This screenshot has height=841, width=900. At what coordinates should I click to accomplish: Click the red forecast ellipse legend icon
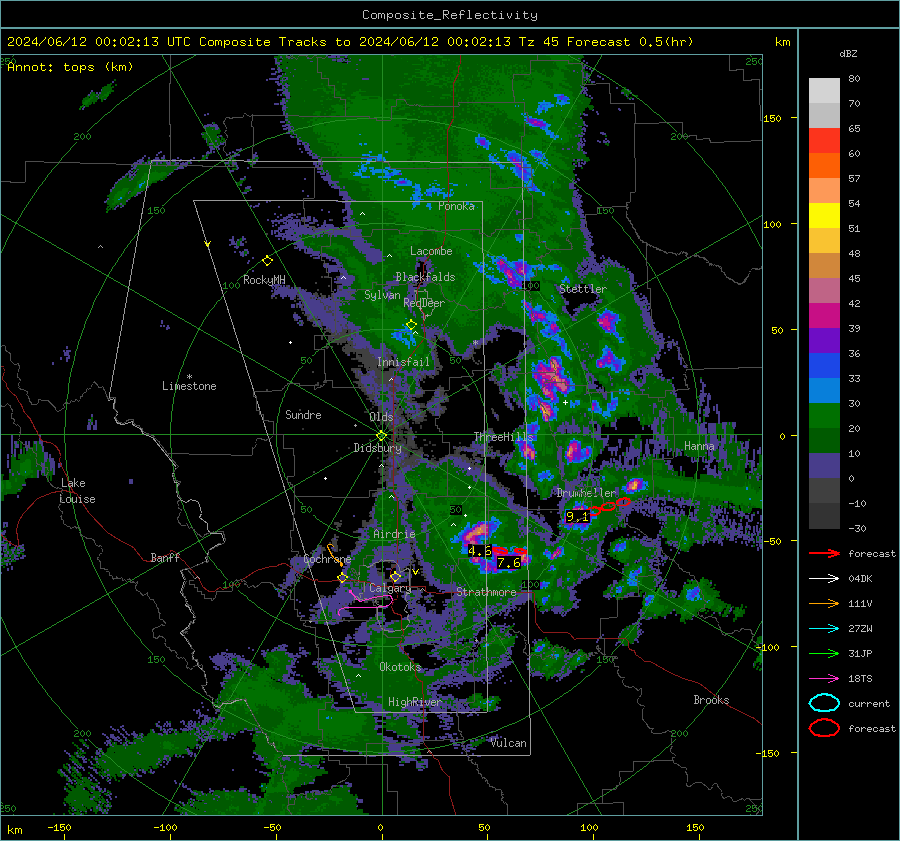824,728
